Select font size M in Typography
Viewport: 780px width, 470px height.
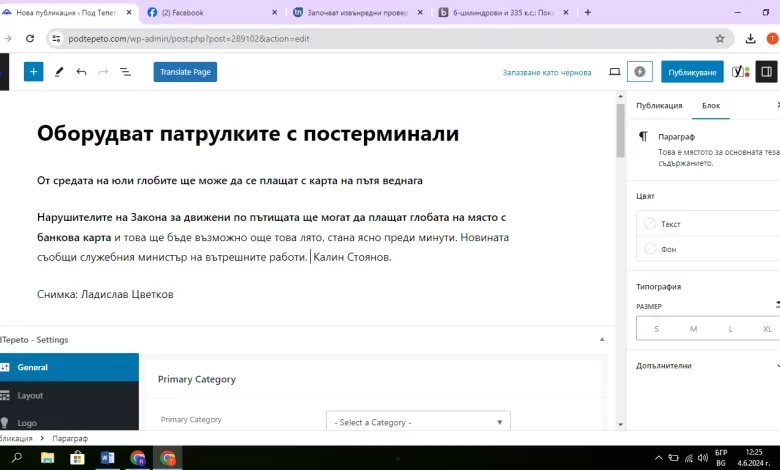click(693, 328)
